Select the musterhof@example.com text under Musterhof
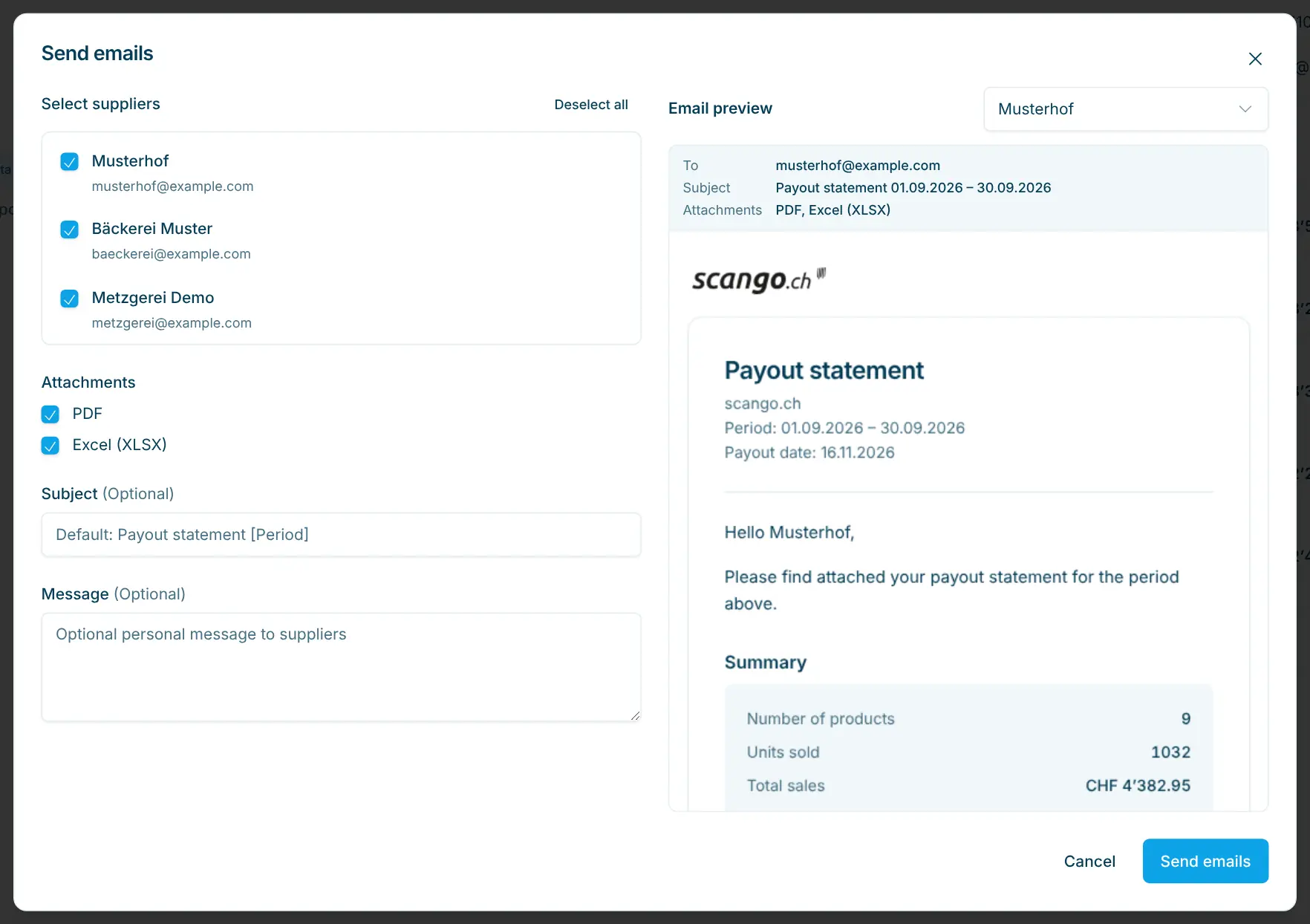 coord(172,186)
